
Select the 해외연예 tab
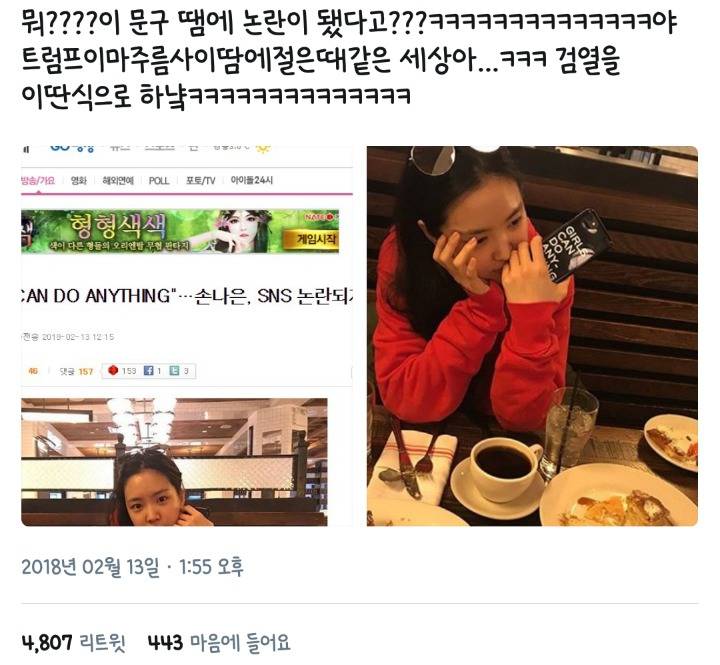pos(118,180)
